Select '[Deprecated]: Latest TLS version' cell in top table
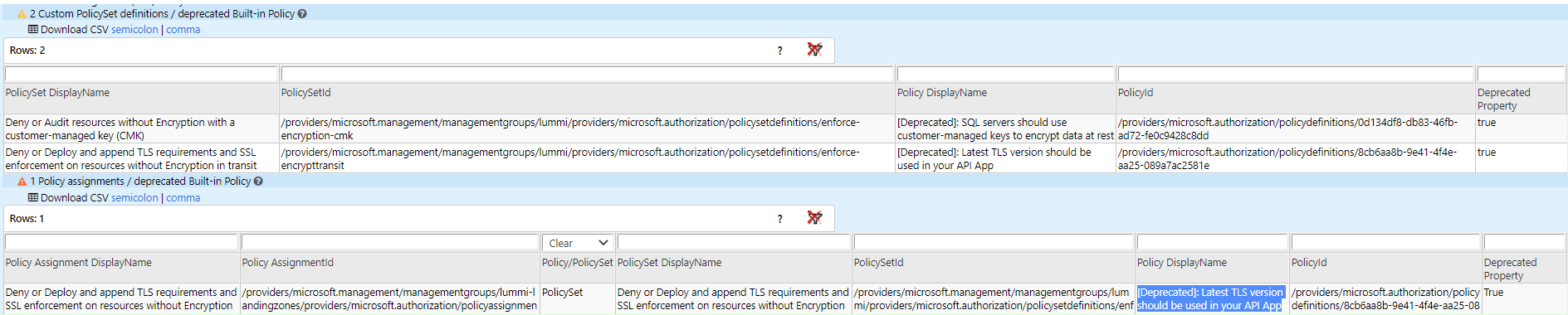This screenshot has height=315, width=1568. (1005, 158)
